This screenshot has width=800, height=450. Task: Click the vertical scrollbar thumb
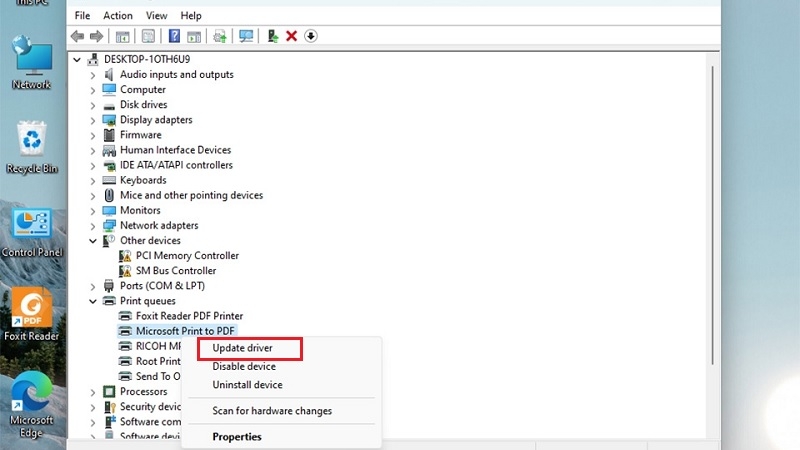click(712, 215)
